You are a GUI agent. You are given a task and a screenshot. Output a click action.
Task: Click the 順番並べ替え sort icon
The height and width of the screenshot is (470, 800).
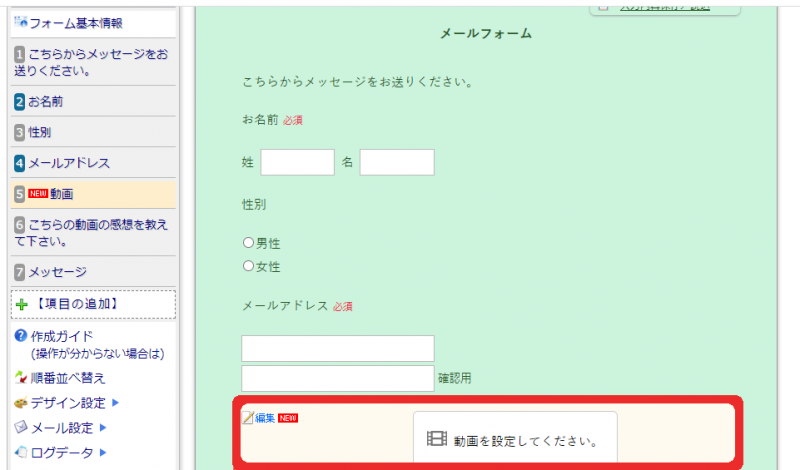21,378
